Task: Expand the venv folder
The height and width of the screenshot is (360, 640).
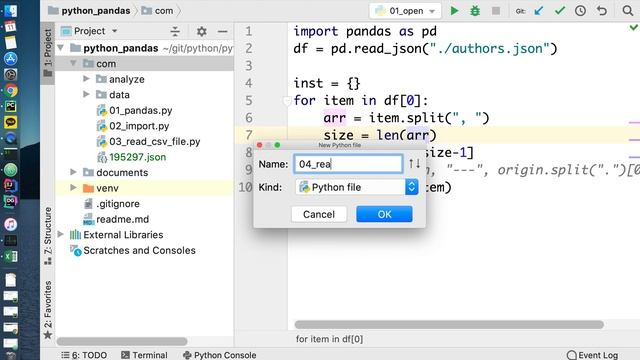Action: [x=73, y=187]
